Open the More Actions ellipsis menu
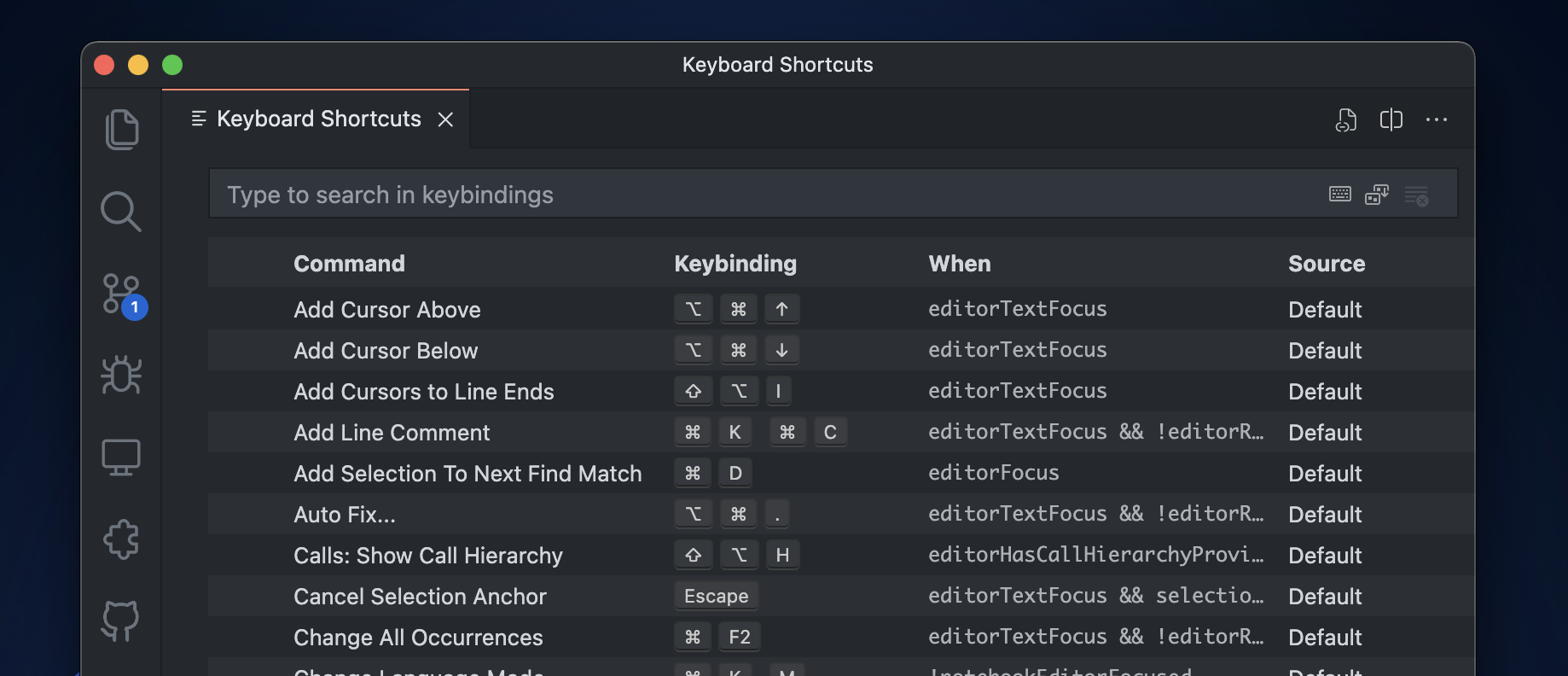The image size is (1568, 676). coord(1437,120)
